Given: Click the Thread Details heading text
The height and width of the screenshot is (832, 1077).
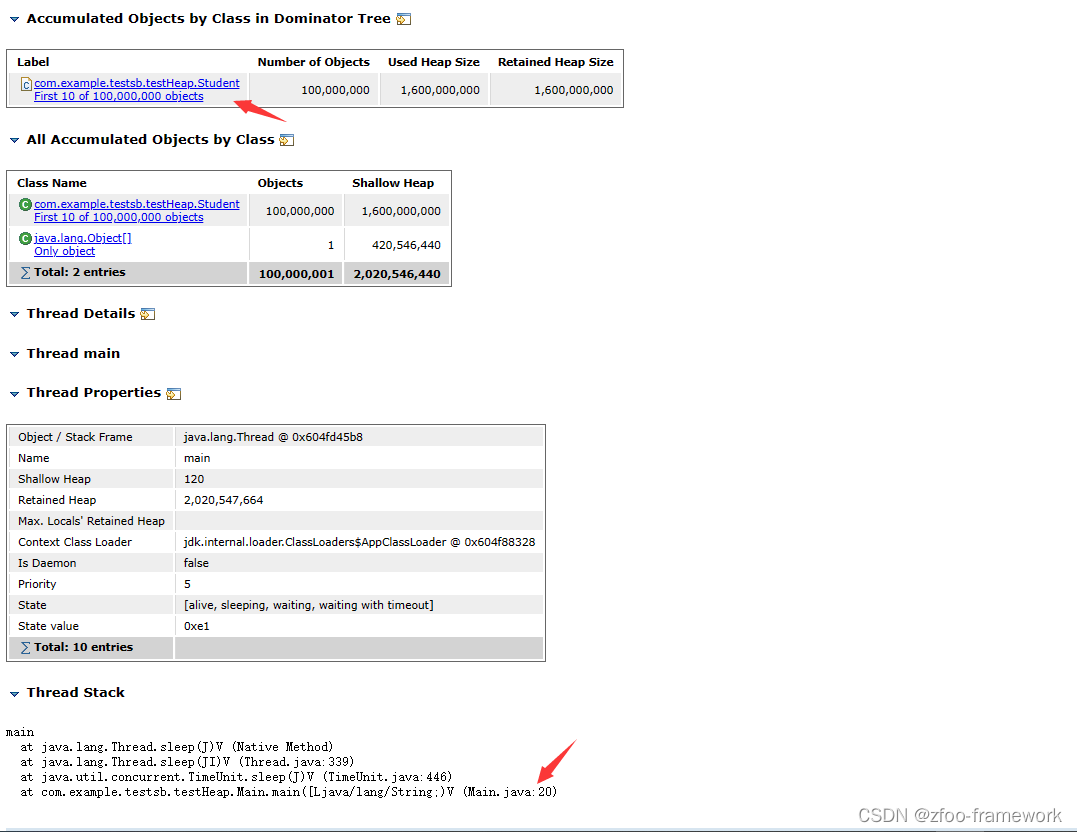Looking at the screenshot, I should (x=81, y=313).
